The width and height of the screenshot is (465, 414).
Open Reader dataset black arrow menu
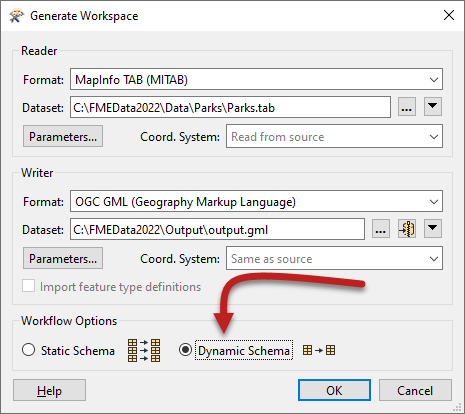point(433,107)
